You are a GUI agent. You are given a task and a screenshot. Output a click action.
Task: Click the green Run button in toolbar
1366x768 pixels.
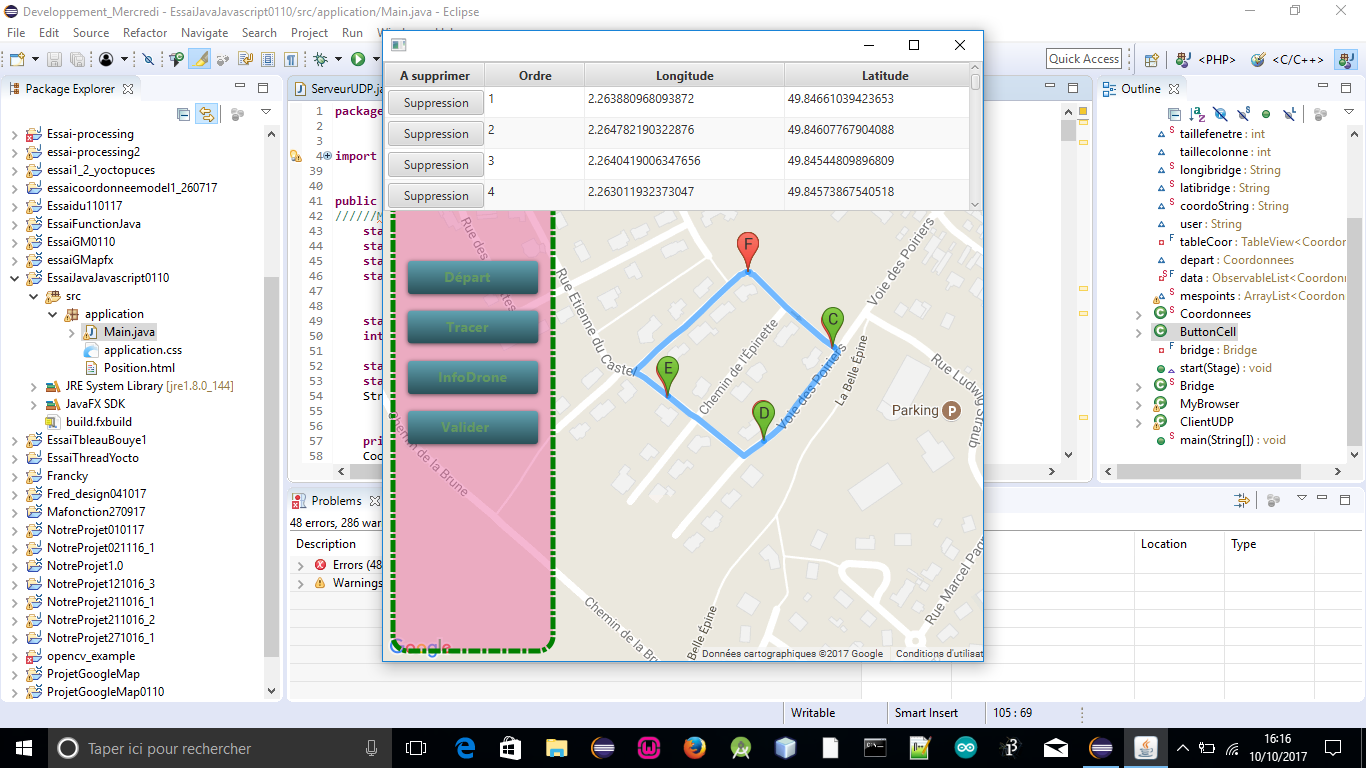pos(357,60)
